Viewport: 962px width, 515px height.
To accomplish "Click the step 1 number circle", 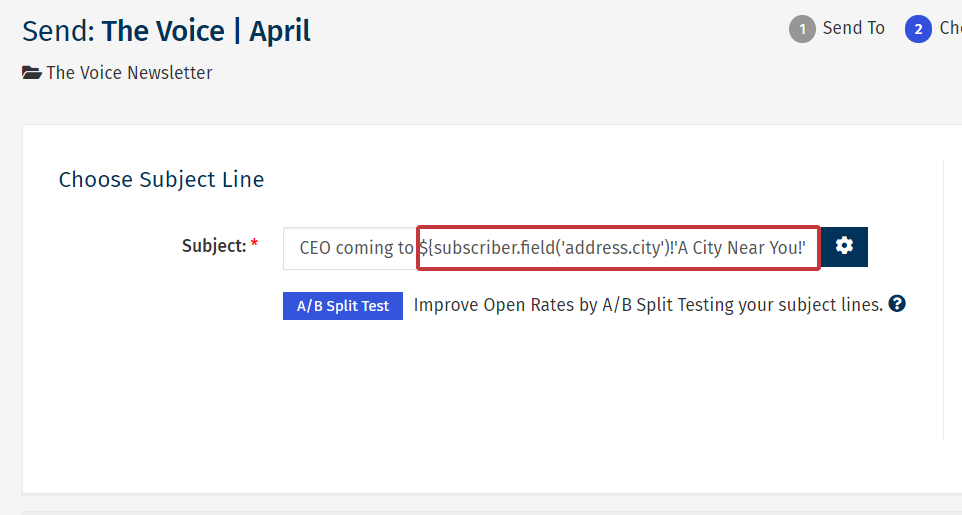I will 802,29.
